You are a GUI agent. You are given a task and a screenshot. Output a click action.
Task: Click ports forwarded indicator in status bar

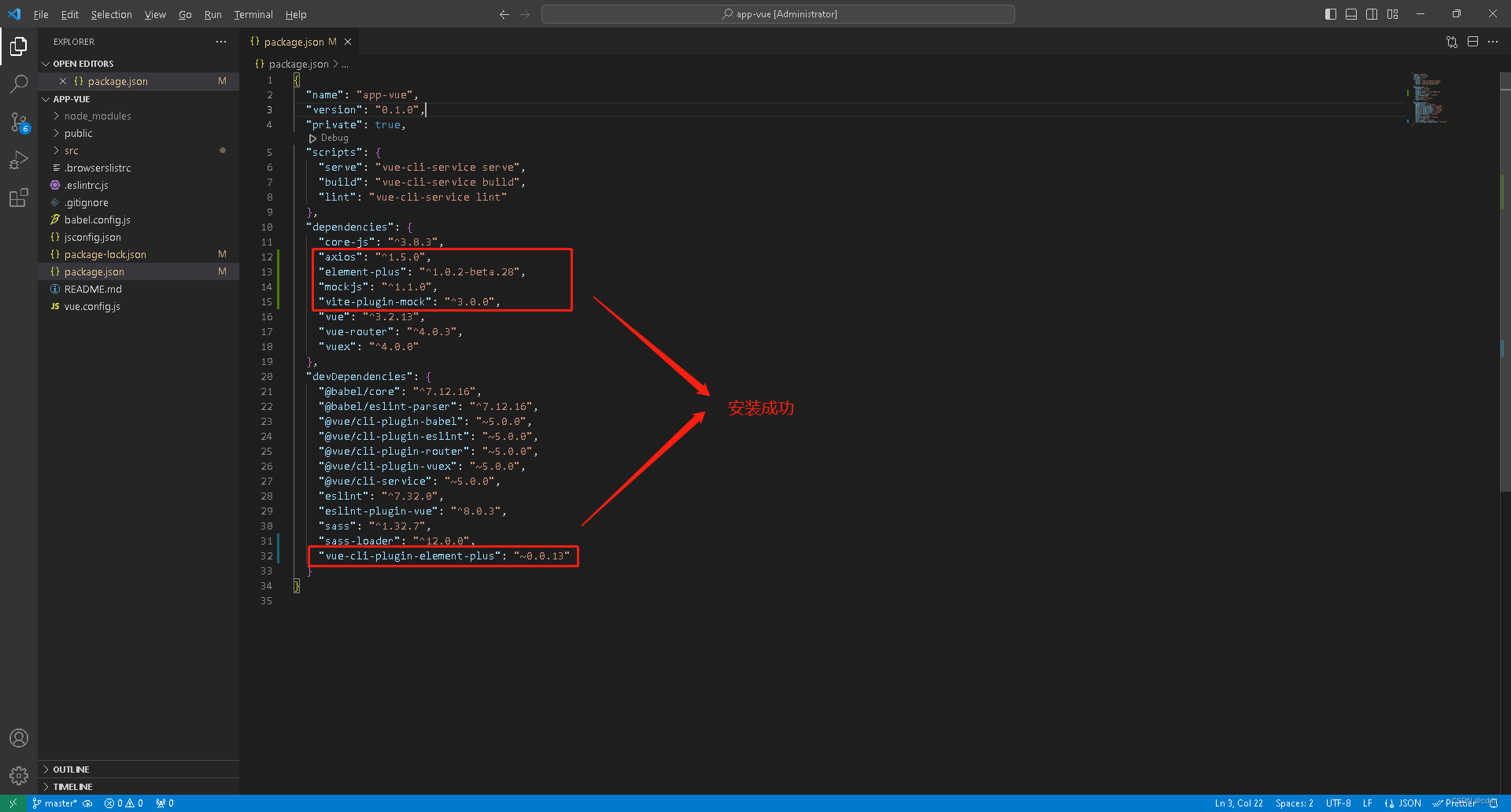click(164, 803)
